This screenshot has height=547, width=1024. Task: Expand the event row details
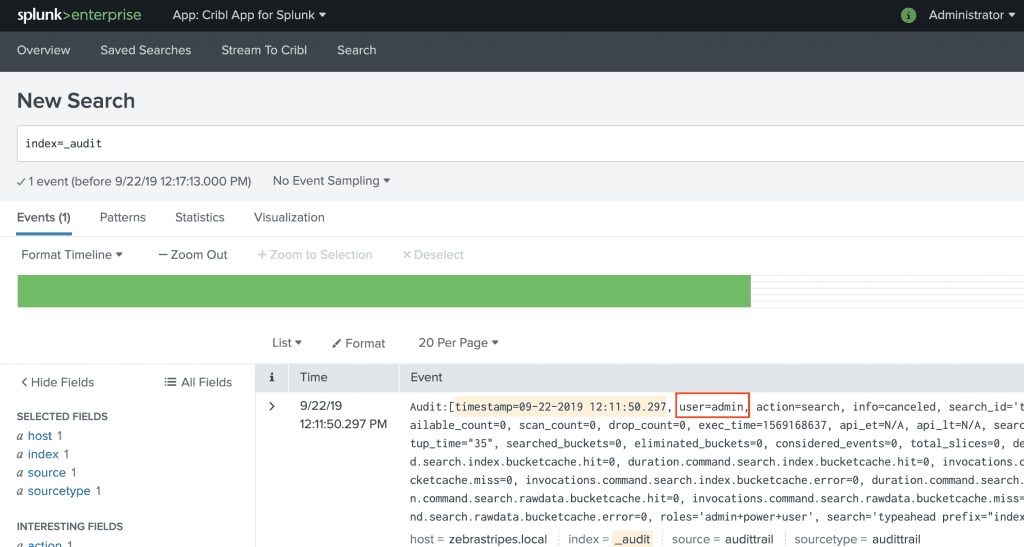271,406
